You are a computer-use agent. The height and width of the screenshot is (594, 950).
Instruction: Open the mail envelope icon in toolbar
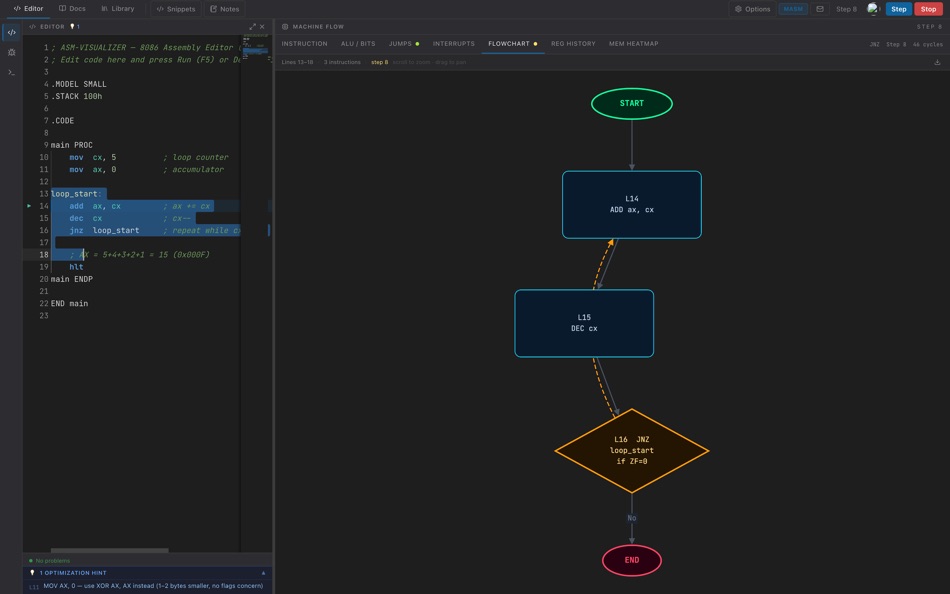820,9
